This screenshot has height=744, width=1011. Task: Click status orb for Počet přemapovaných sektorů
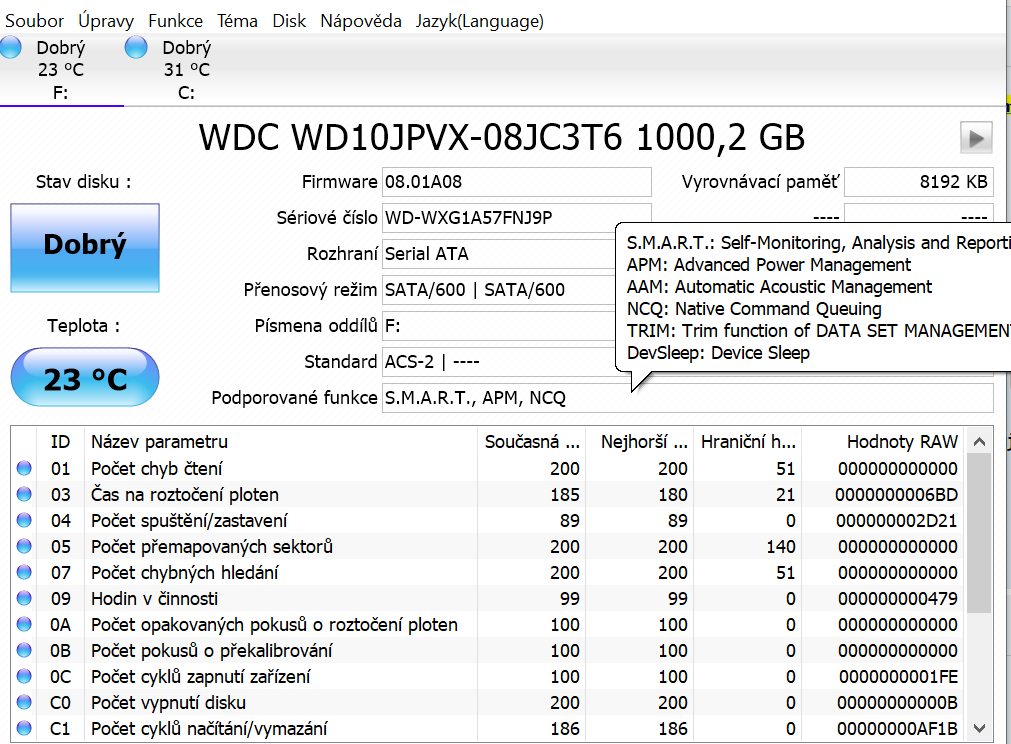tap(24, 547)
